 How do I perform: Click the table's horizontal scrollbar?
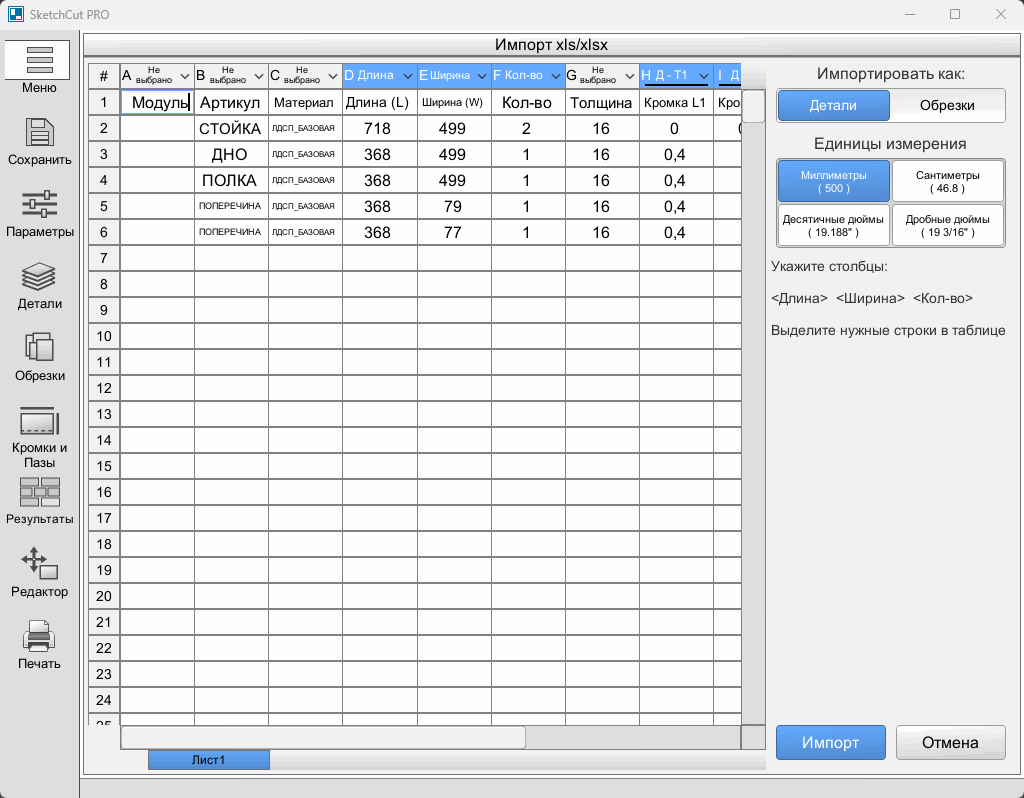tap(323, 737)
